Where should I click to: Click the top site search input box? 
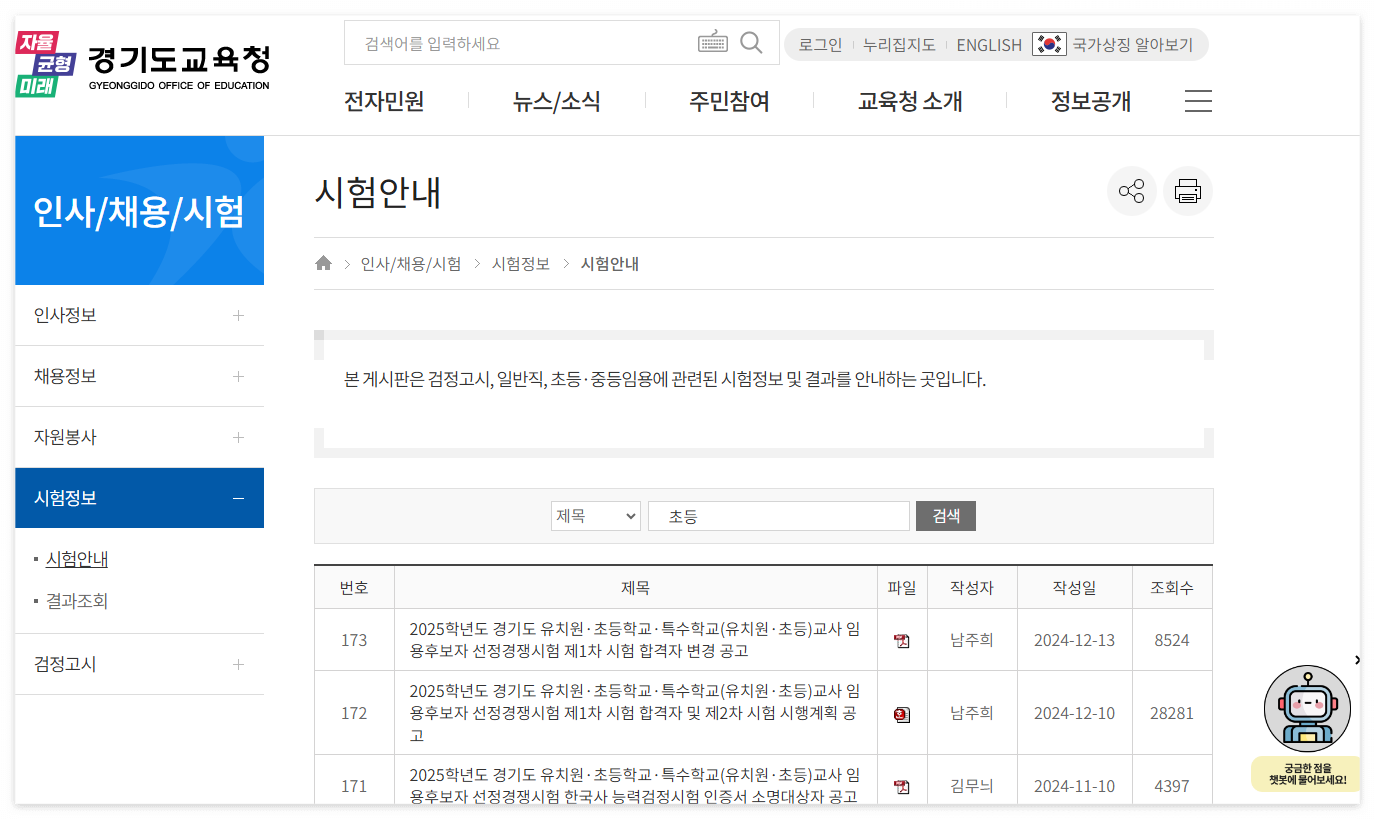click(x=520, y=42)
